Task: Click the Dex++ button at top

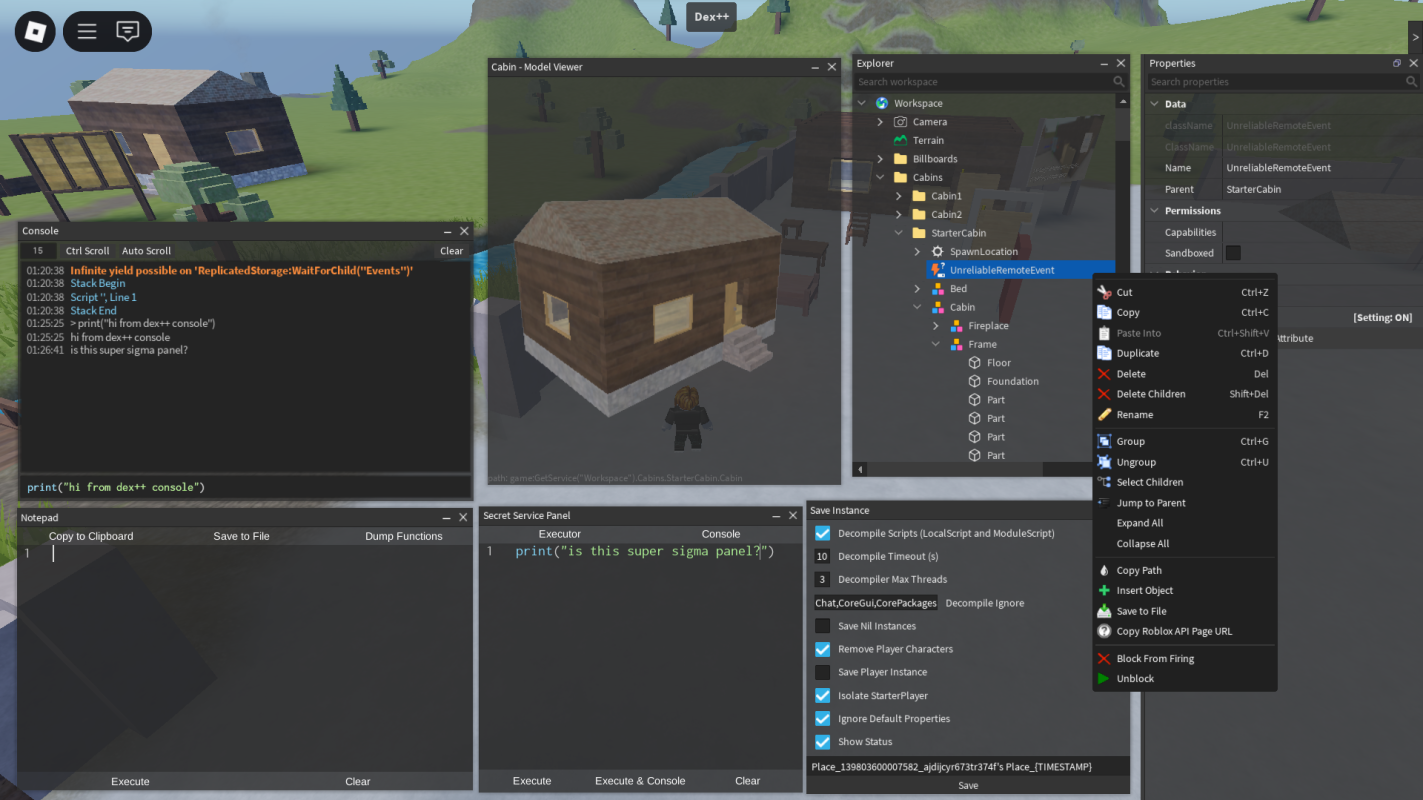Action: [x=711, y=16]
